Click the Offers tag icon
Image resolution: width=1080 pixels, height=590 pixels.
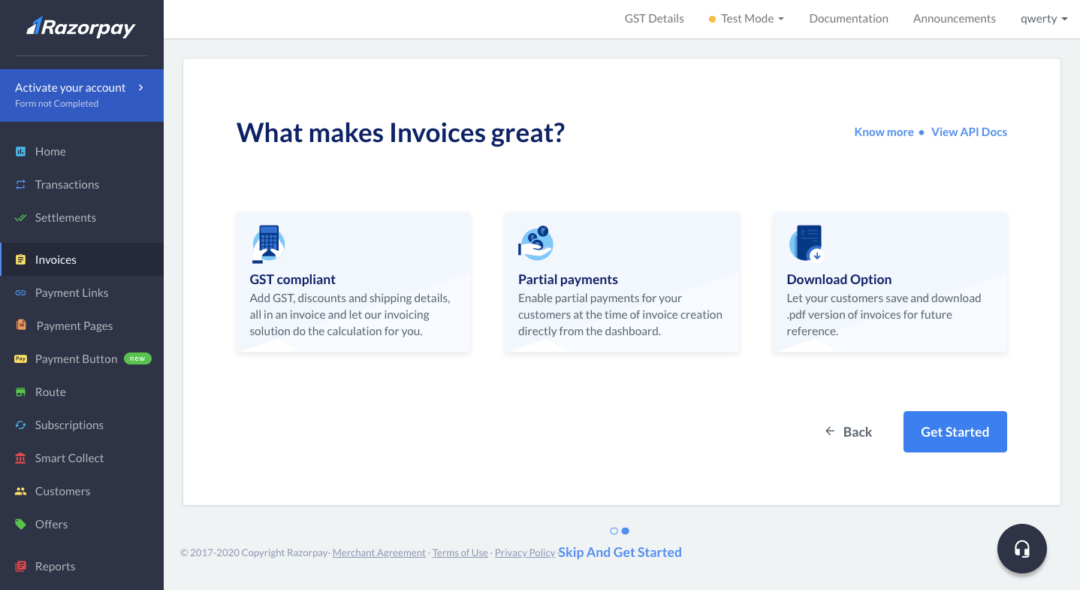click(20, 524)
